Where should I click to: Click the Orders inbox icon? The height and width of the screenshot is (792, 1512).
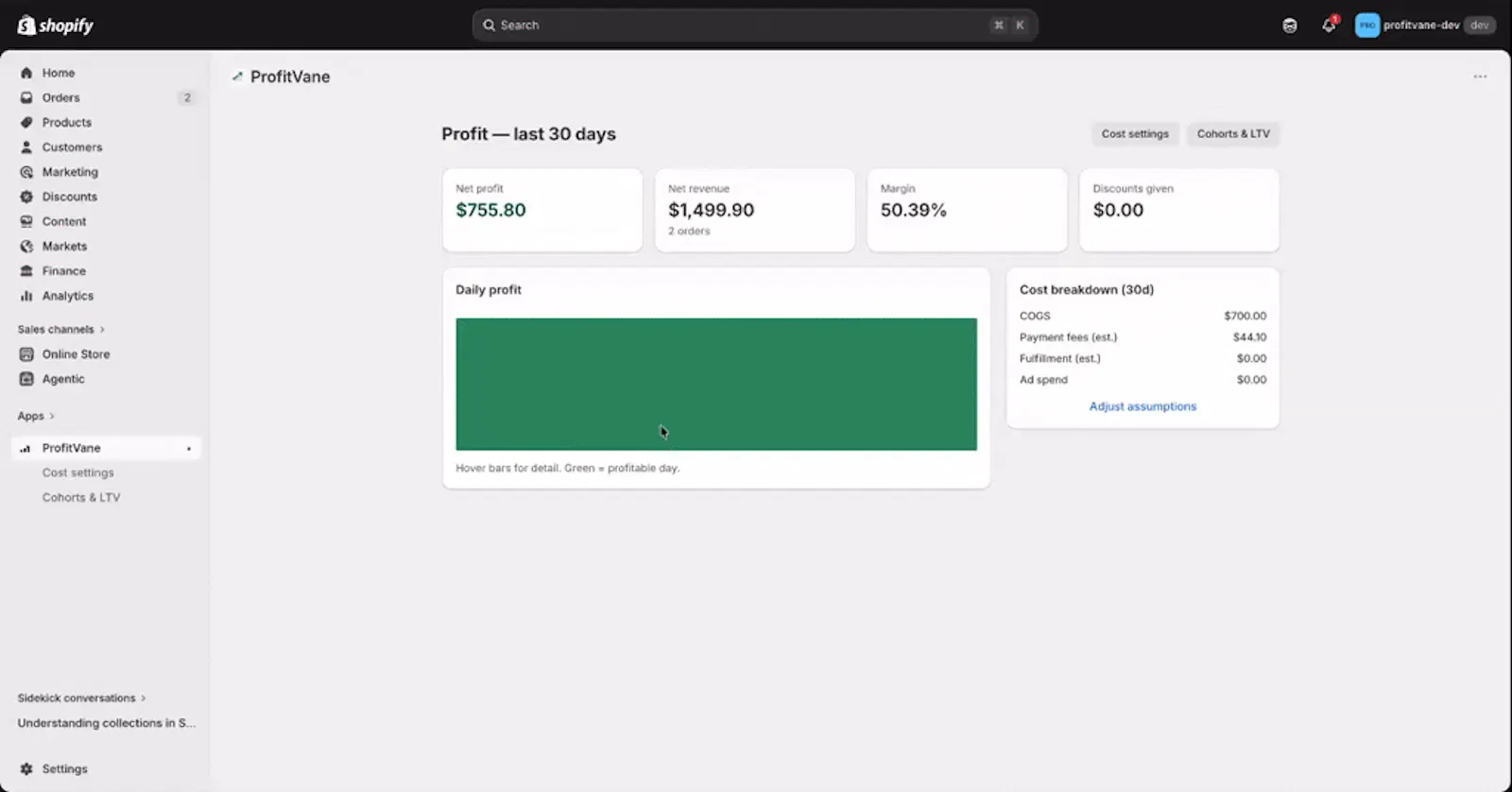coord(26,97)
